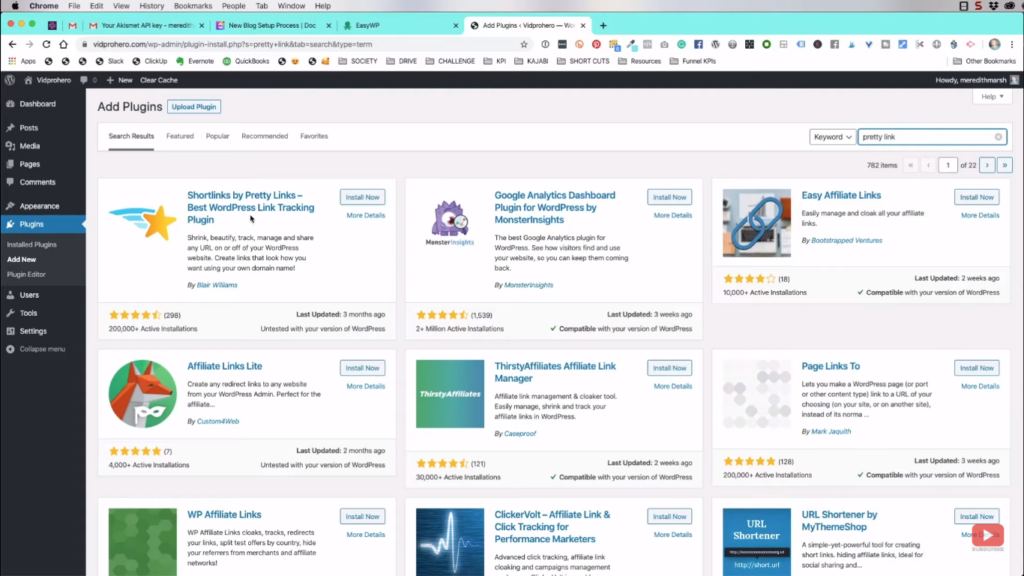The width and height of the screenshot is (1024, 576).
Task: Open the KAJABI bookmarks folder
Action: [x=531, y=61]
